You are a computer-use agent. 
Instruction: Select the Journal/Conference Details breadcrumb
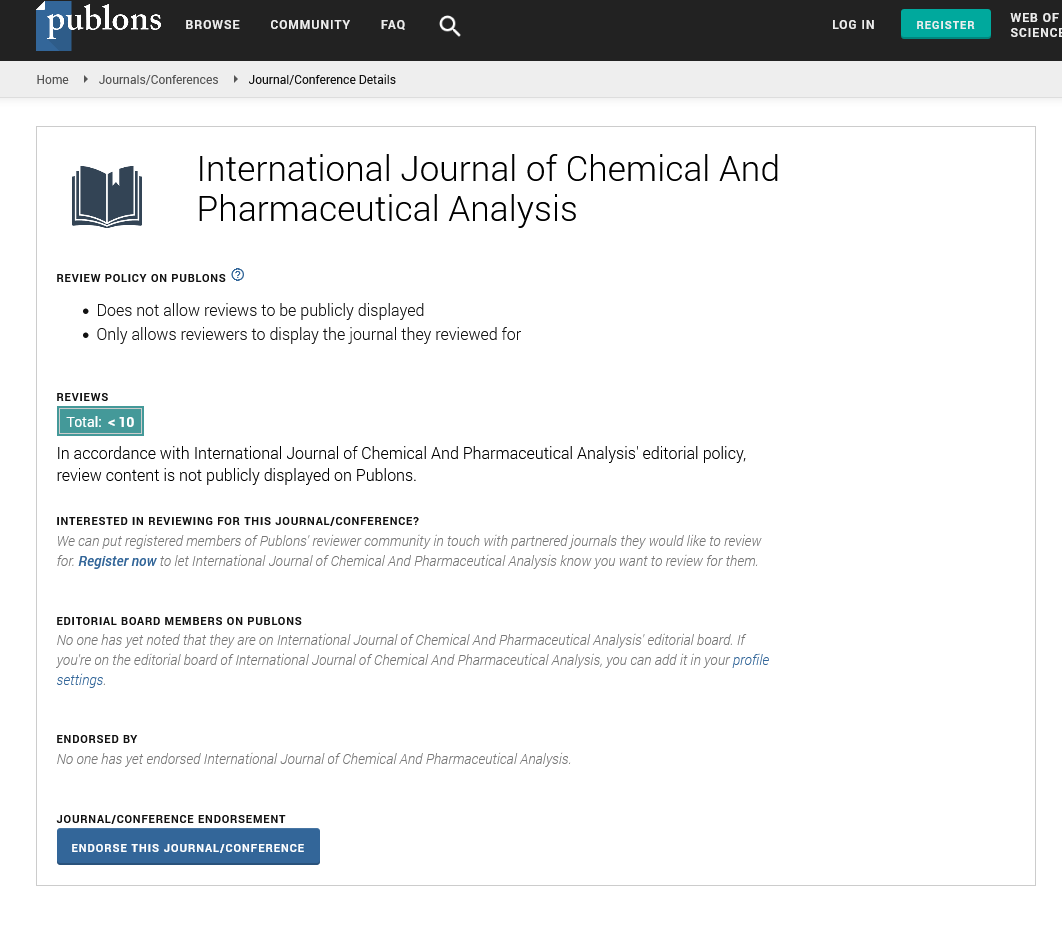[x=322, y=80]
